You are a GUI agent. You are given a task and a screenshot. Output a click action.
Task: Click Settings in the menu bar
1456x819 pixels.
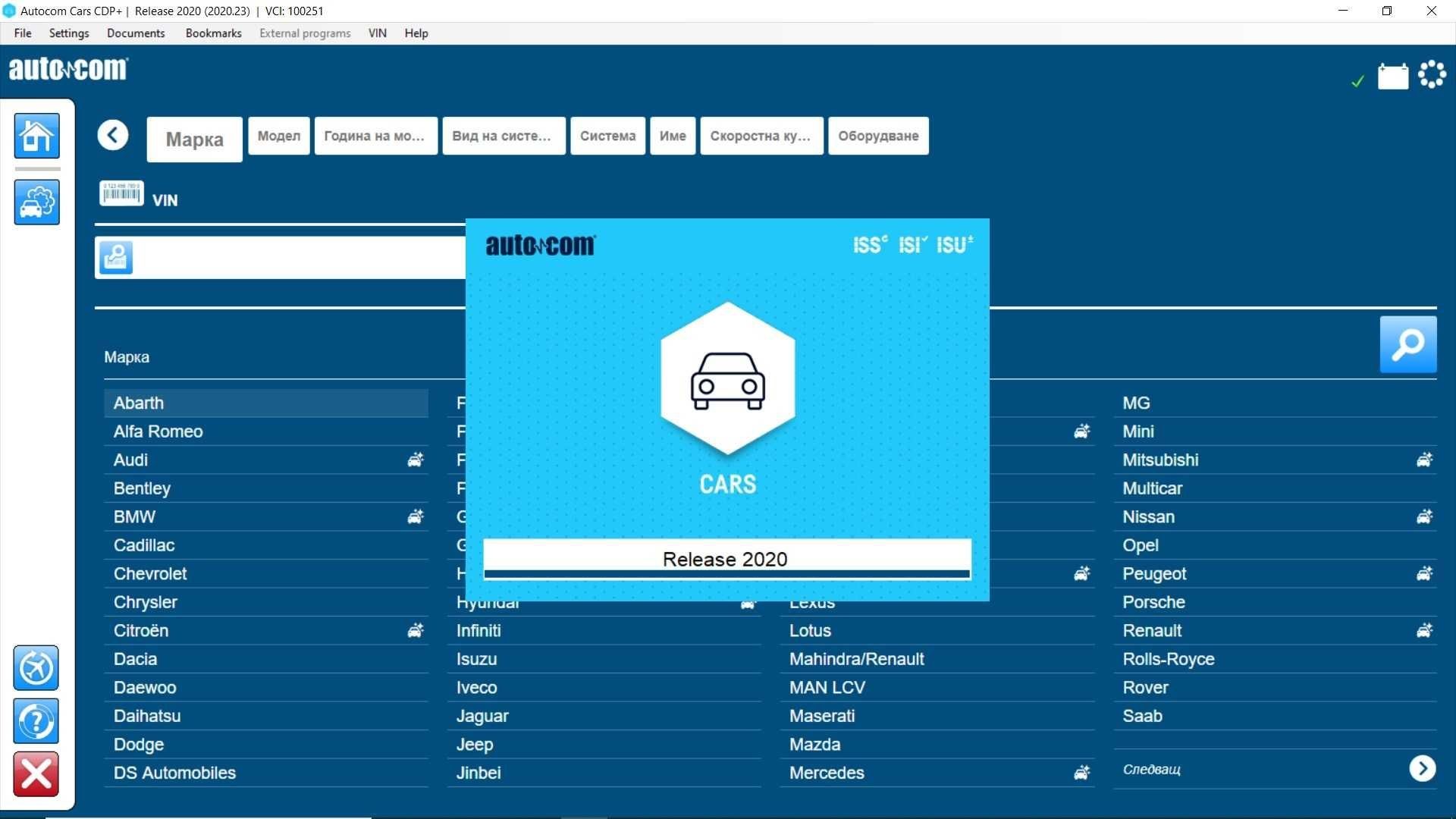click(x=69, y=33)
